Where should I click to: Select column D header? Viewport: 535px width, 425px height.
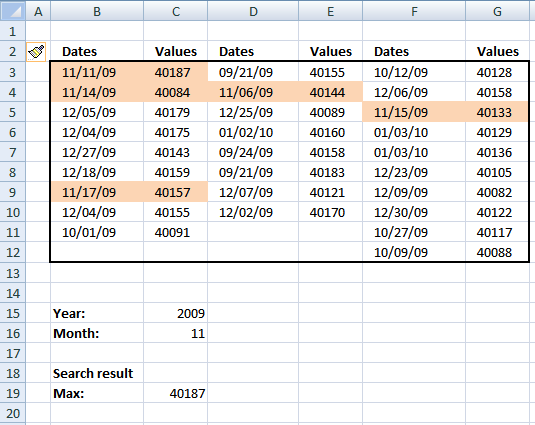click(x=253, y=11)
